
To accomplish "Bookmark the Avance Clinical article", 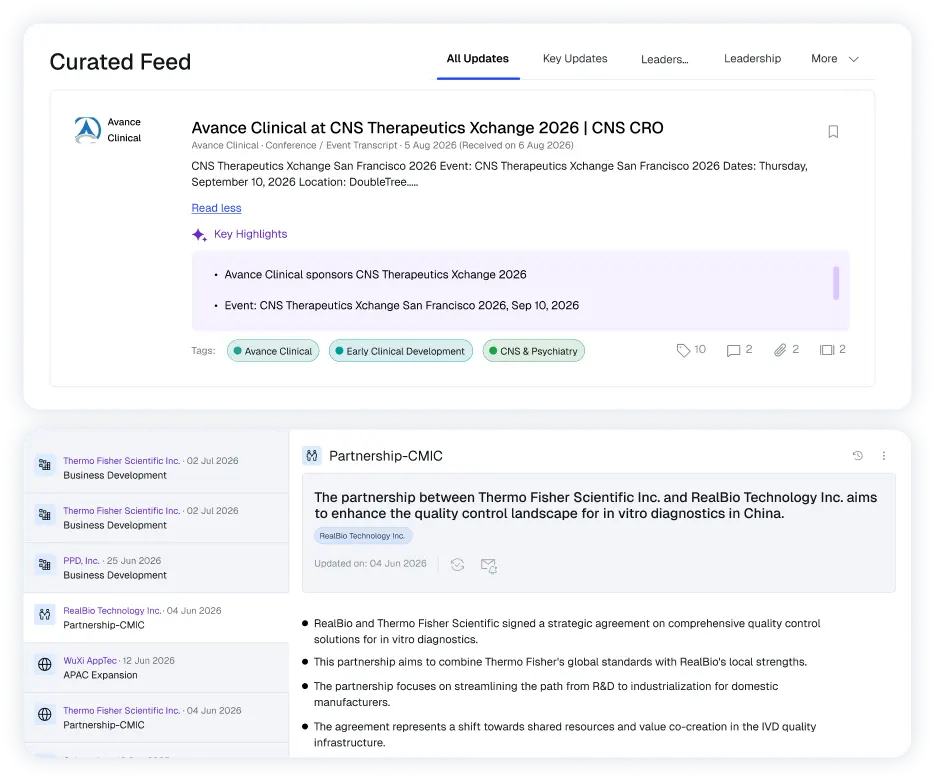I will click(833, 131).
